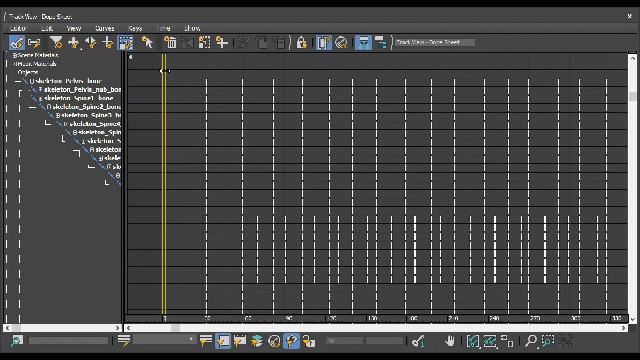The width and height of the screenshot is (640, 360).
Task: Select the Scale Keys tool
Action: tap(125, 42)
